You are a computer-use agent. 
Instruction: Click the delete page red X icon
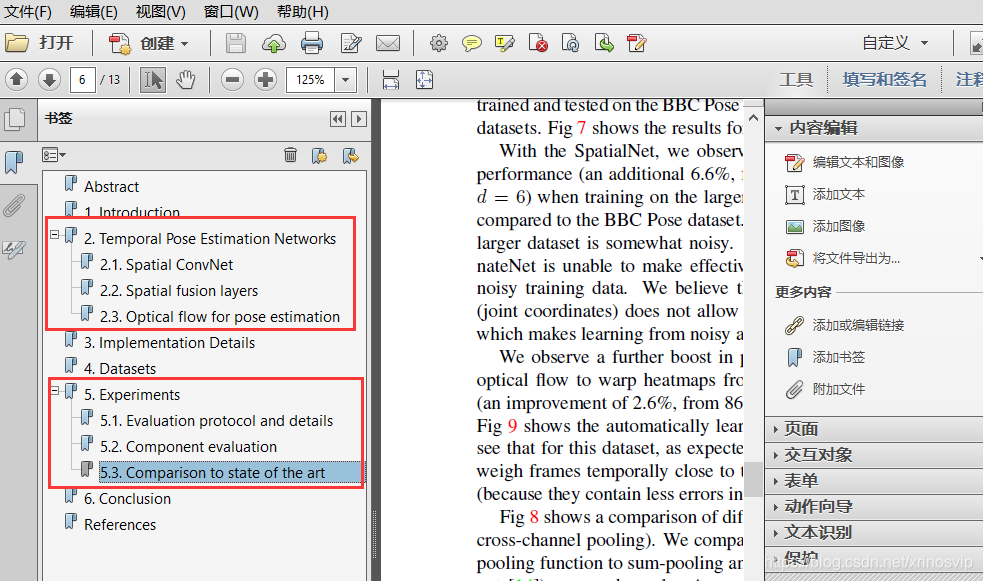click(x=538, y=43)
